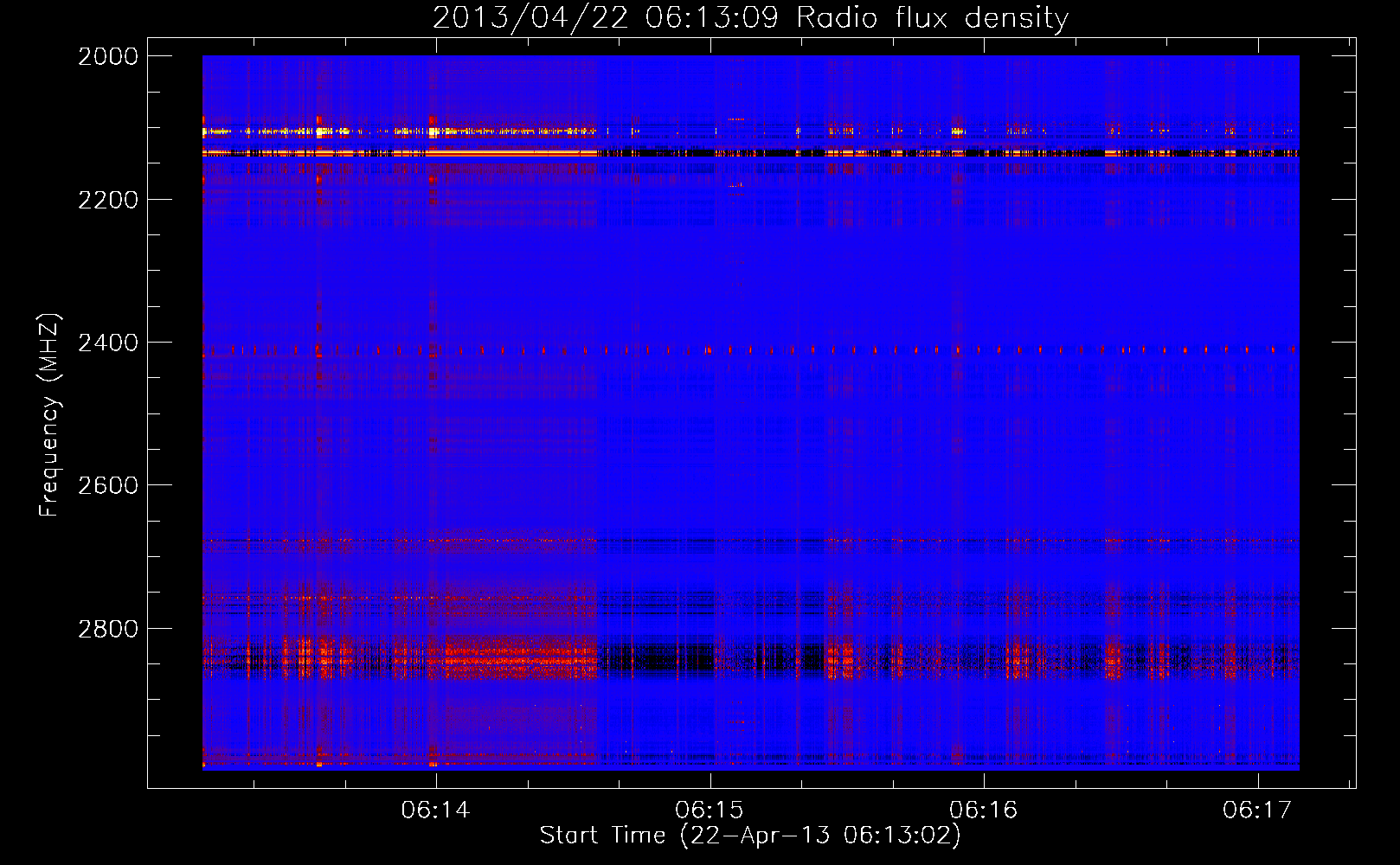Click the '2200' frequency axis label

108,200
